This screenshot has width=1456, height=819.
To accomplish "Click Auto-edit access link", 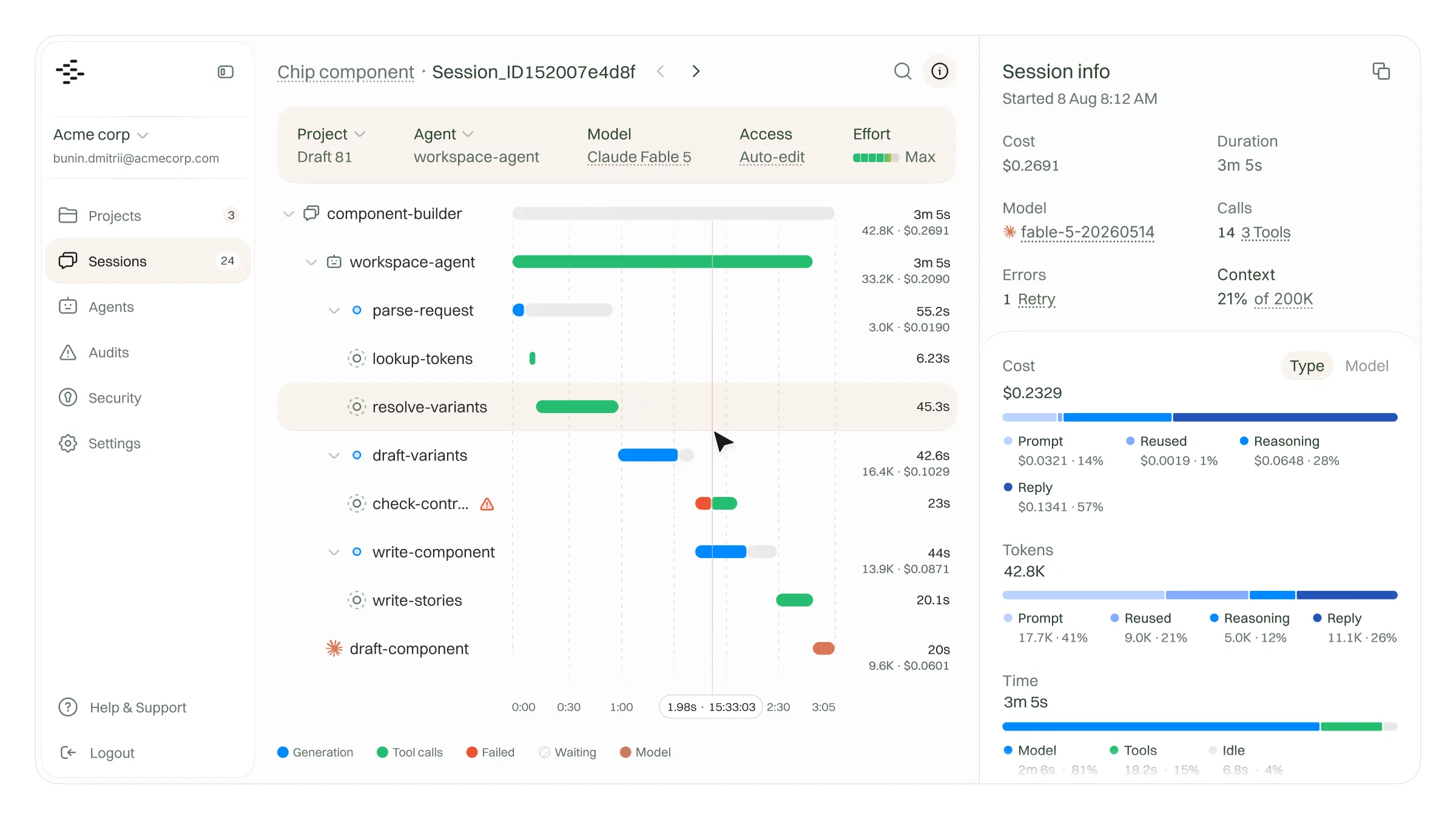I will tap(772, 157).
